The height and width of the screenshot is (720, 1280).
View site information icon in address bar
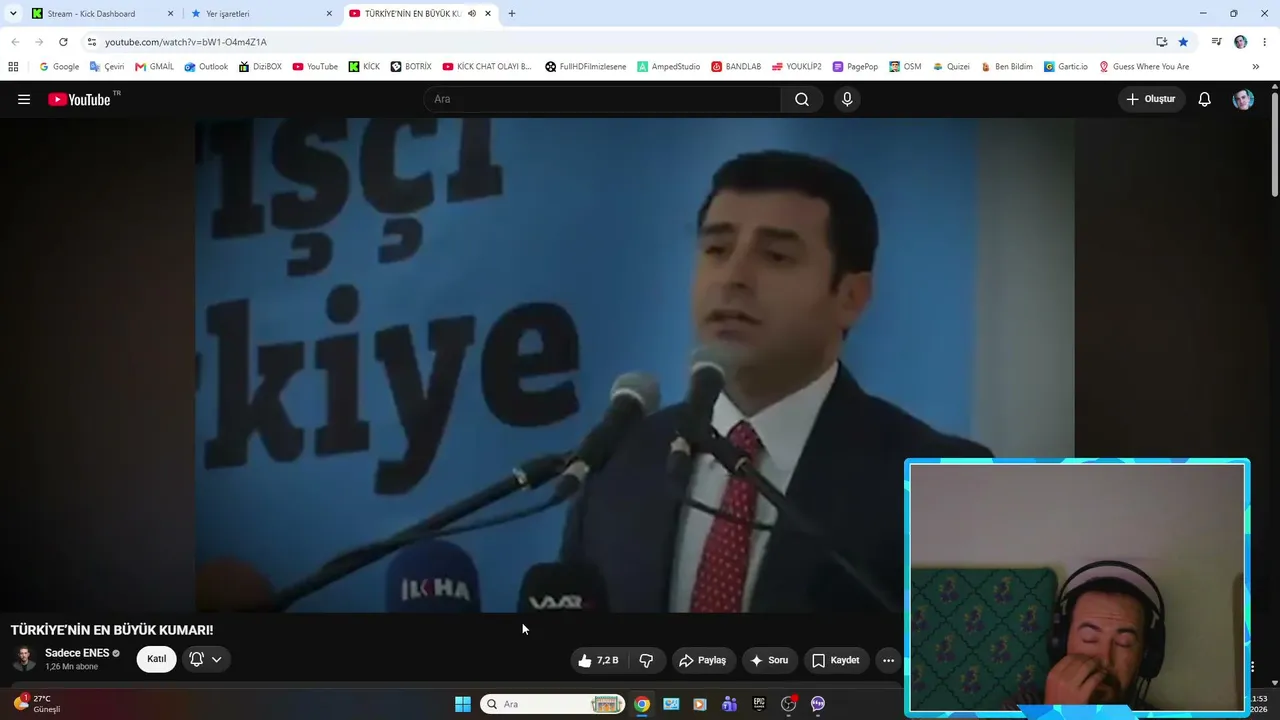(x=91, y=42)
